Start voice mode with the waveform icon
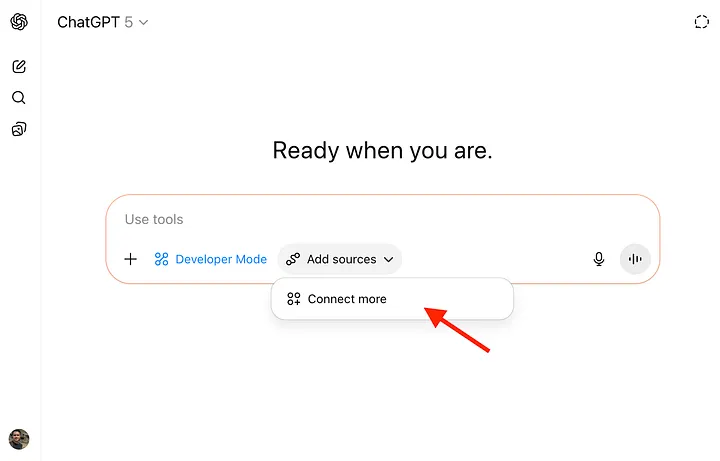This screenshot has width=720, height=461. [x=635, y=259]
